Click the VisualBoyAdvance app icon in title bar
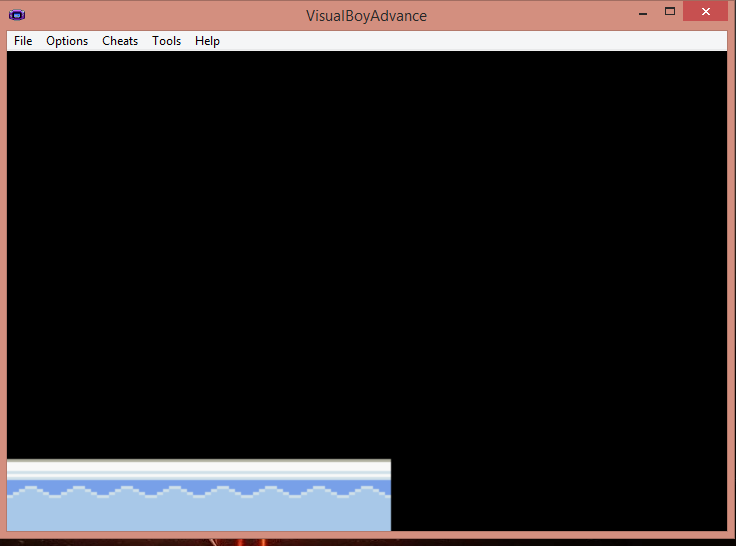The width and height of the screenshot is (736, 546). [17, 15]
